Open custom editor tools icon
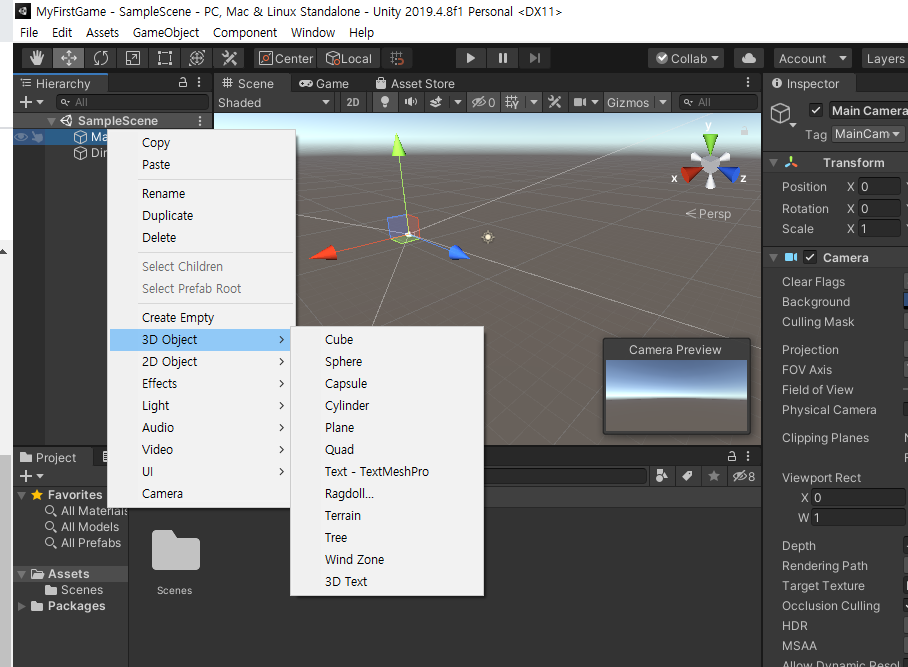Screen dimensions: 908x667 pyautogui.click(x=229, y=58)
